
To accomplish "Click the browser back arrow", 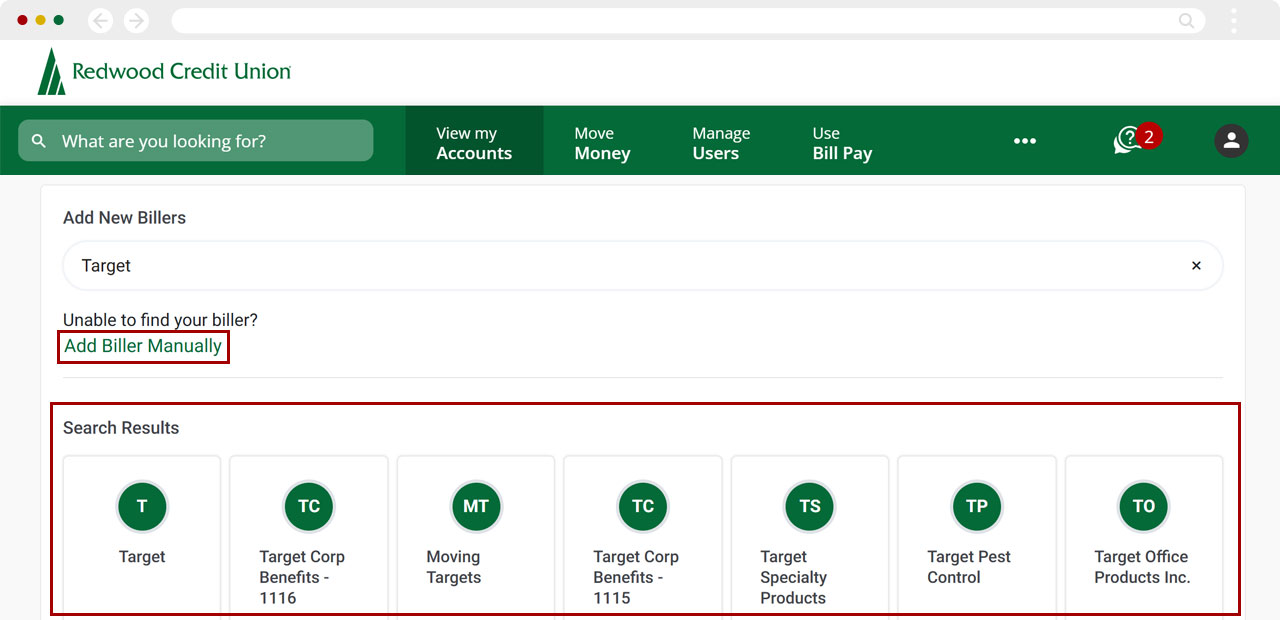I will (101, 21).
